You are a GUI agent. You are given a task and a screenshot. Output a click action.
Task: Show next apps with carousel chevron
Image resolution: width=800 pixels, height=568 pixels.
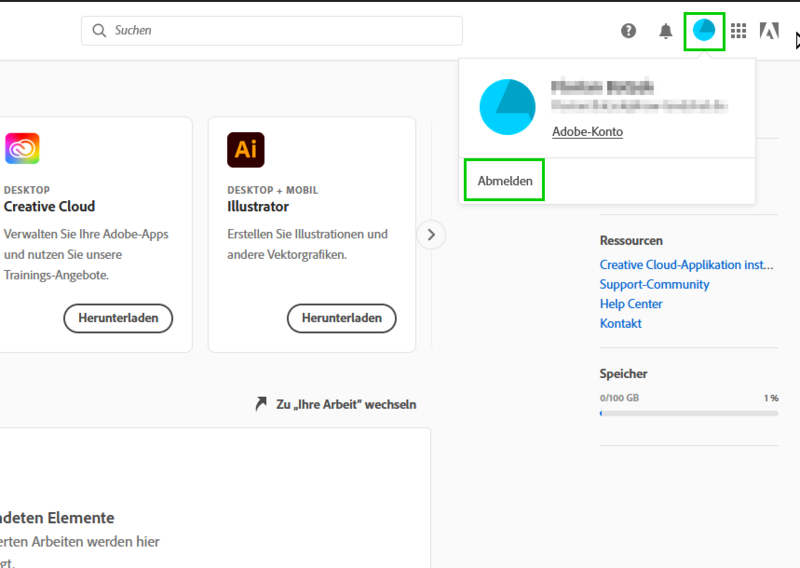[431, 235]
